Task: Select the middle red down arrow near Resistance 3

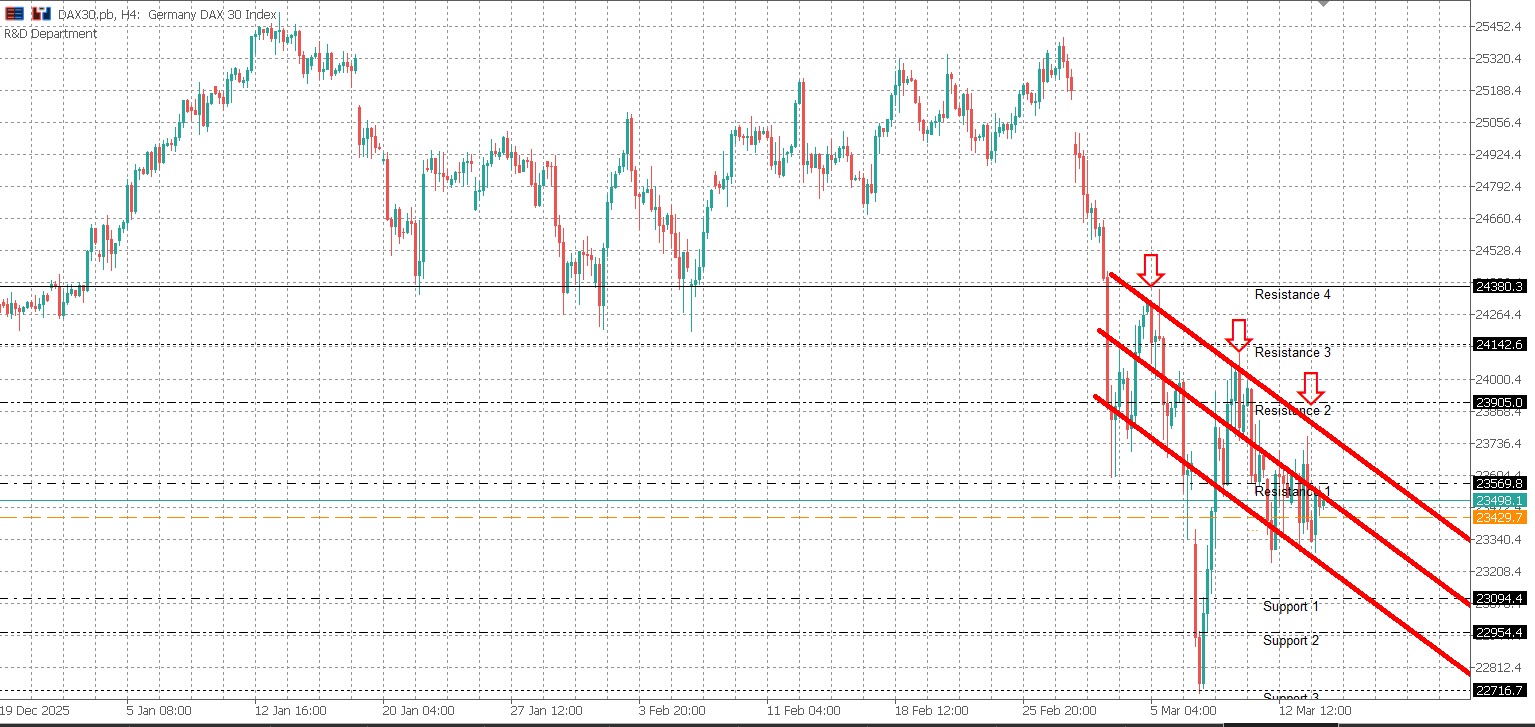Action: [x=1240, y=333]
